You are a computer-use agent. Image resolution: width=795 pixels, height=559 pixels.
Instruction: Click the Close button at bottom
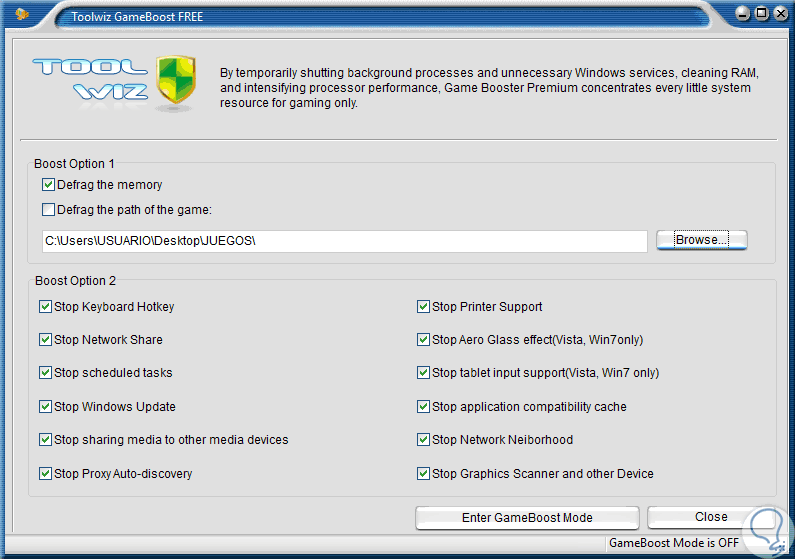[711, 516]
